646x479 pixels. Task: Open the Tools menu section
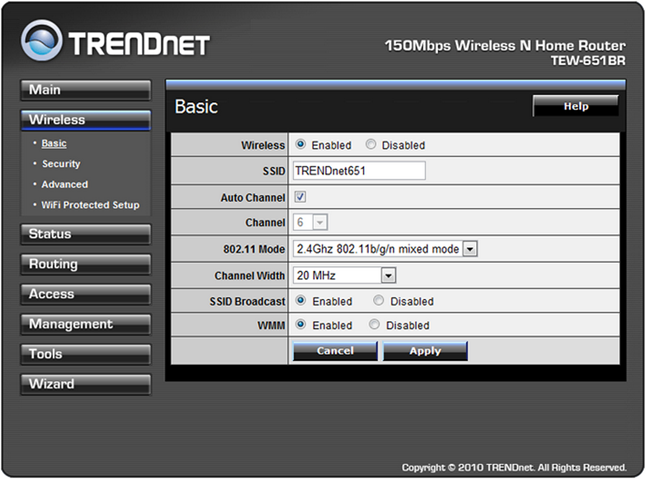86,355
